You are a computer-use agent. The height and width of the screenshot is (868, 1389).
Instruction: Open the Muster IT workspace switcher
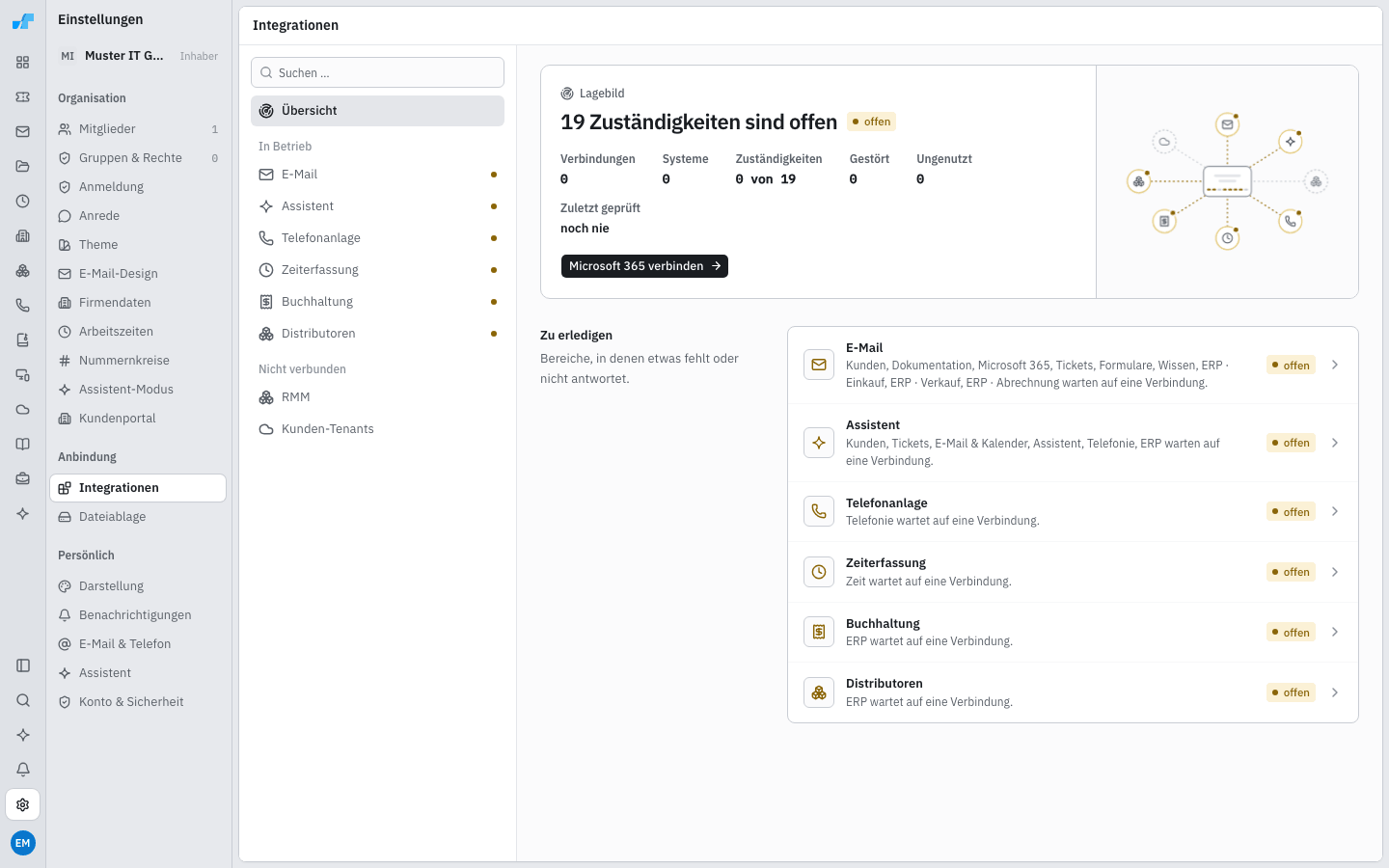point(138,56)
